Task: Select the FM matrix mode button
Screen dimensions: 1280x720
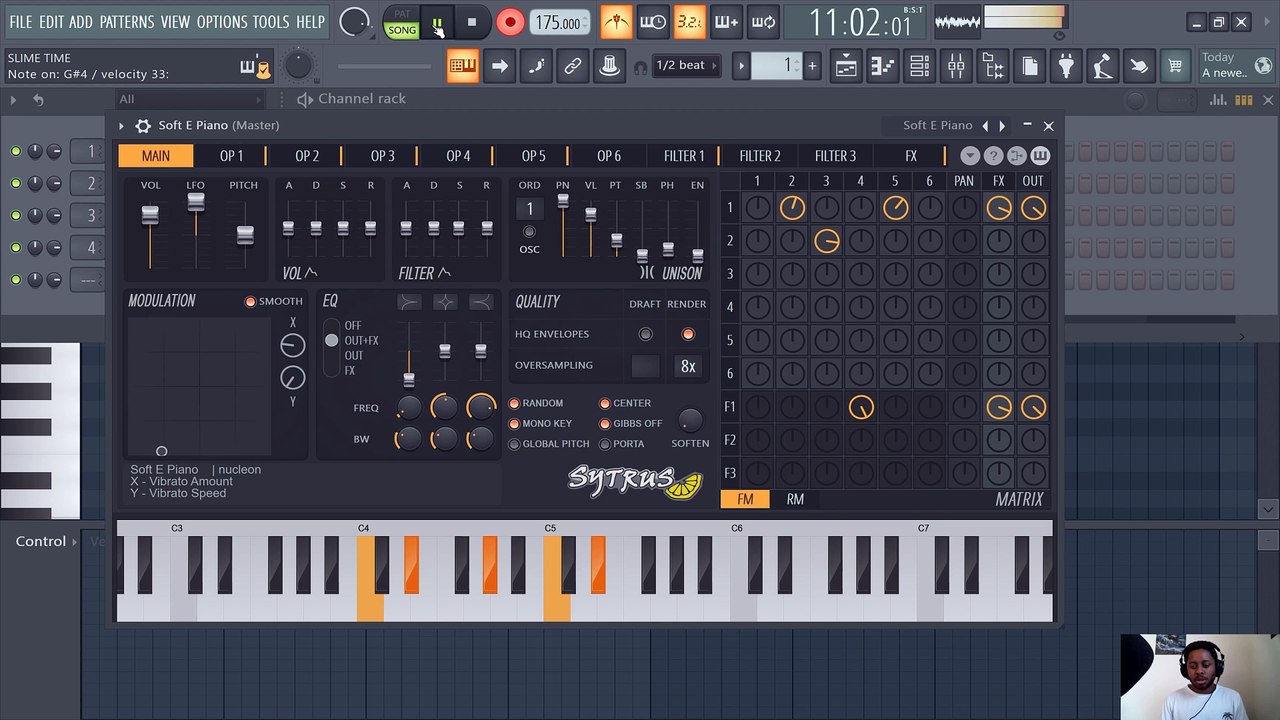Action: (745, 499)
